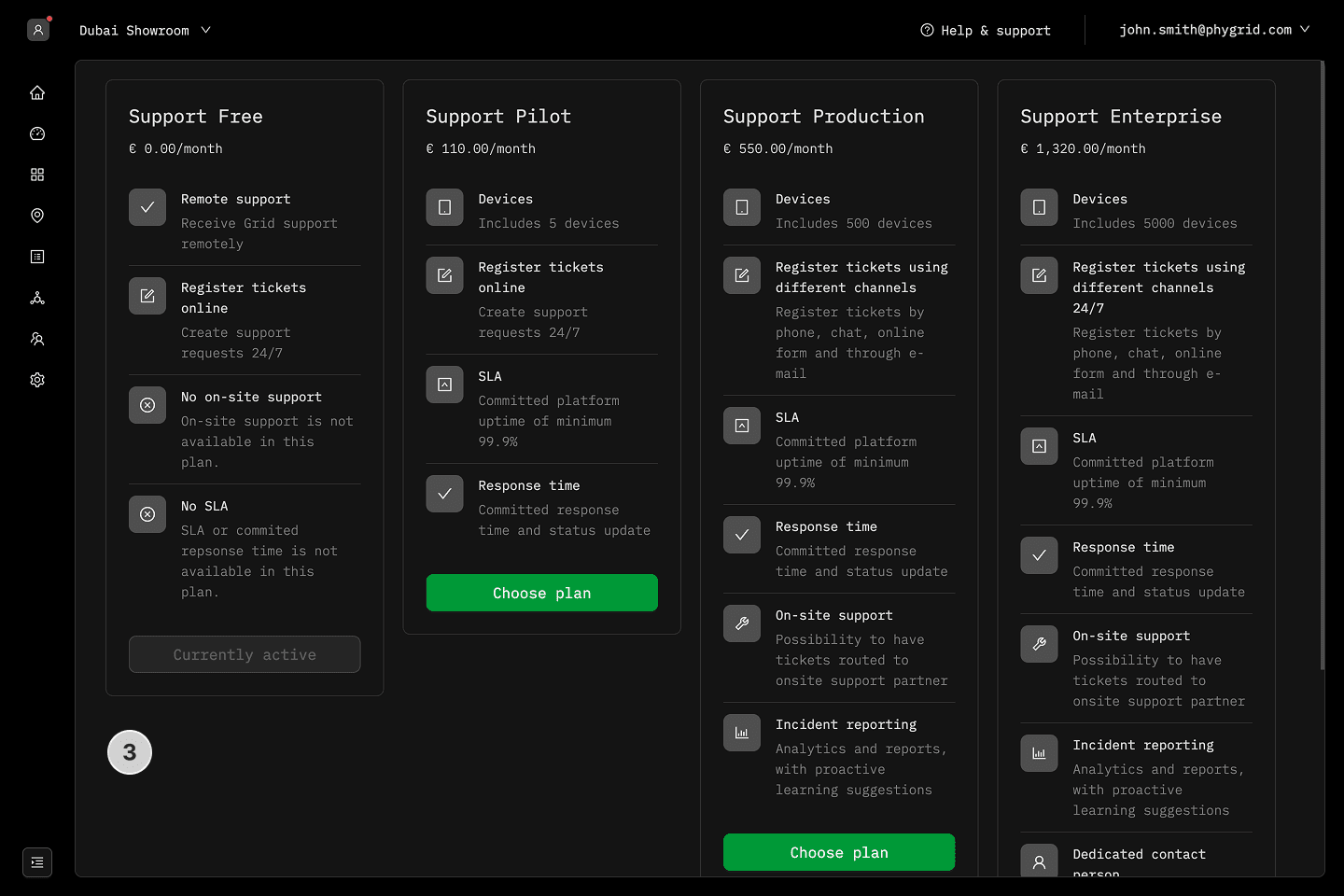The height and width of the screenshot is (896, 1344).
Task: Open the dashboard gauge icon
Action: click(37, 133)
